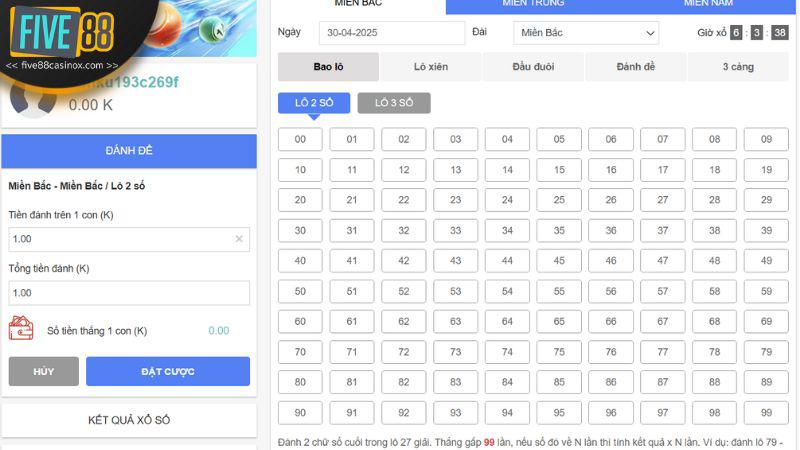Select the Lô xiên bet type
The width and height of the screenshot is (800, 450).
(x=431, y=67)
